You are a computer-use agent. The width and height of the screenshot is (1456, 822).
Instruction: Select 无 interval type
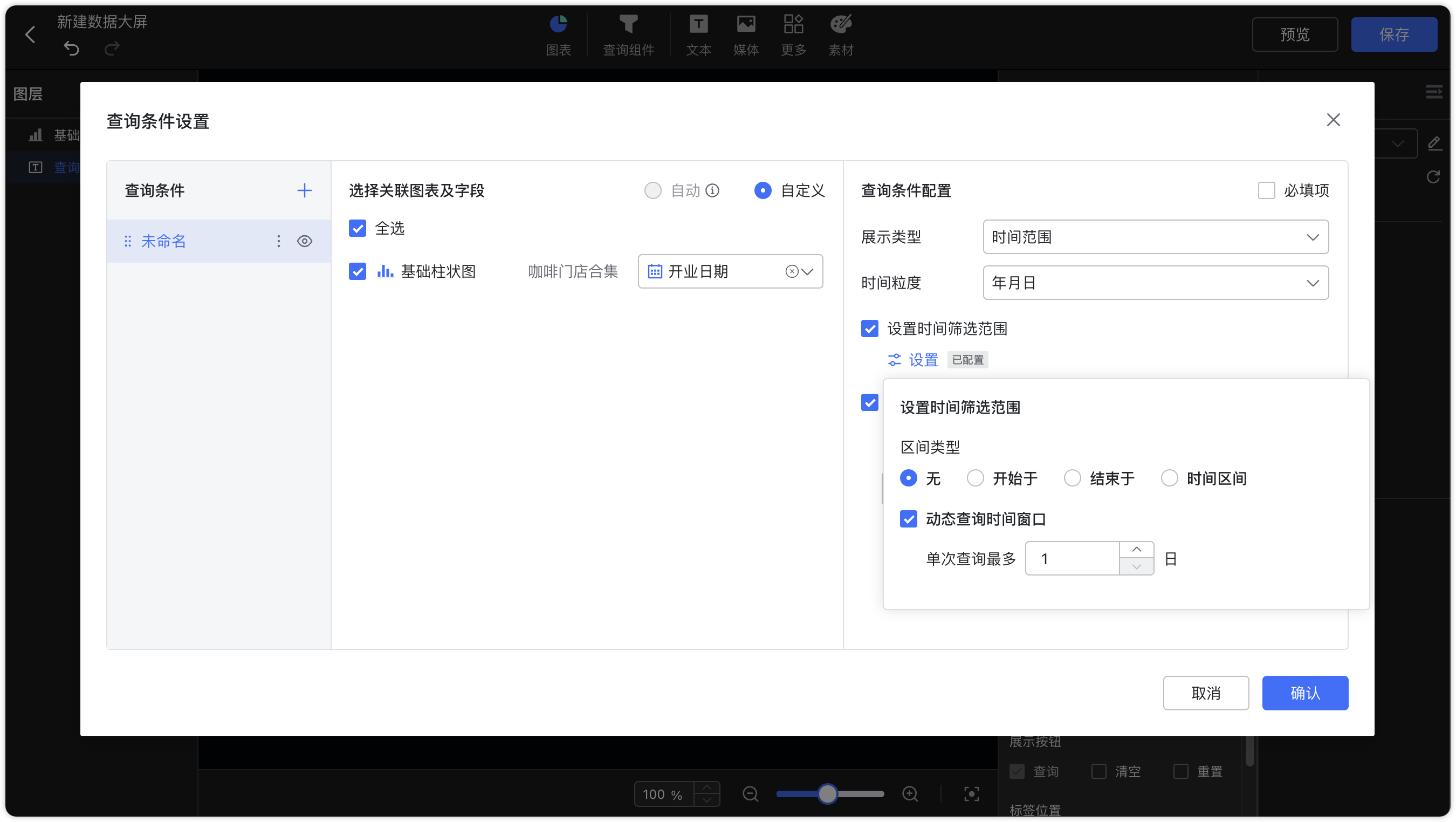point(908,478)
